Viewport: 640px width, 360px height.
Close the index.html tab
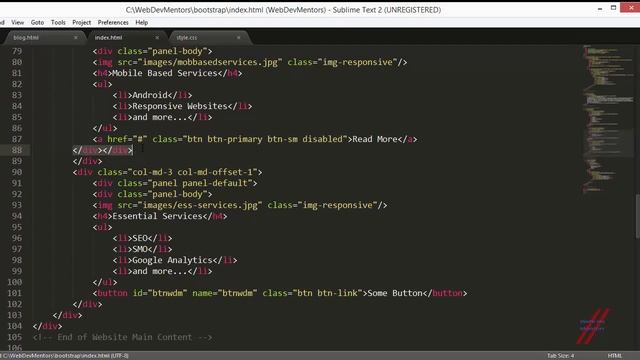click(157, 38)
